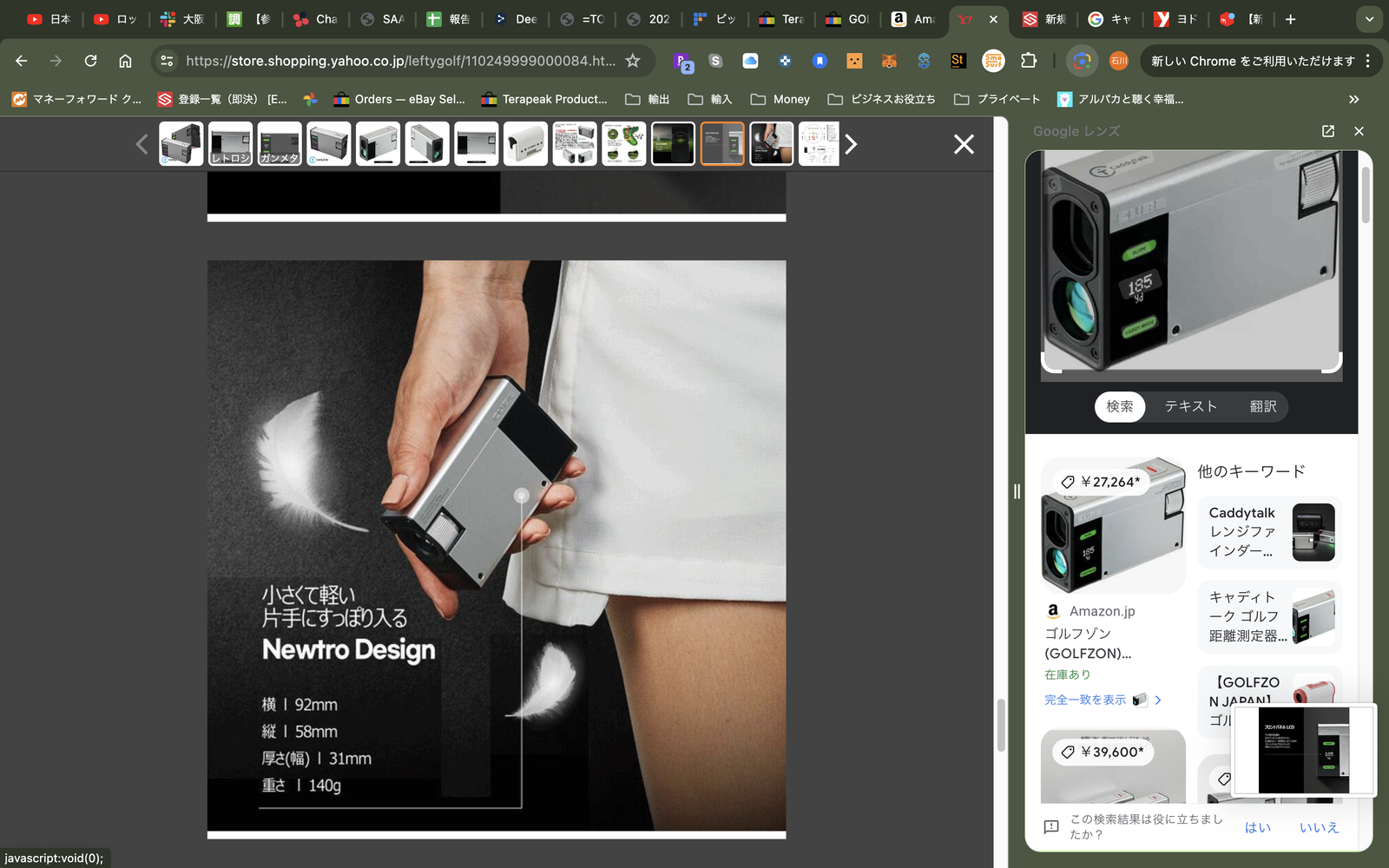Close the enlarged image gallery overlay

point(964,144)
